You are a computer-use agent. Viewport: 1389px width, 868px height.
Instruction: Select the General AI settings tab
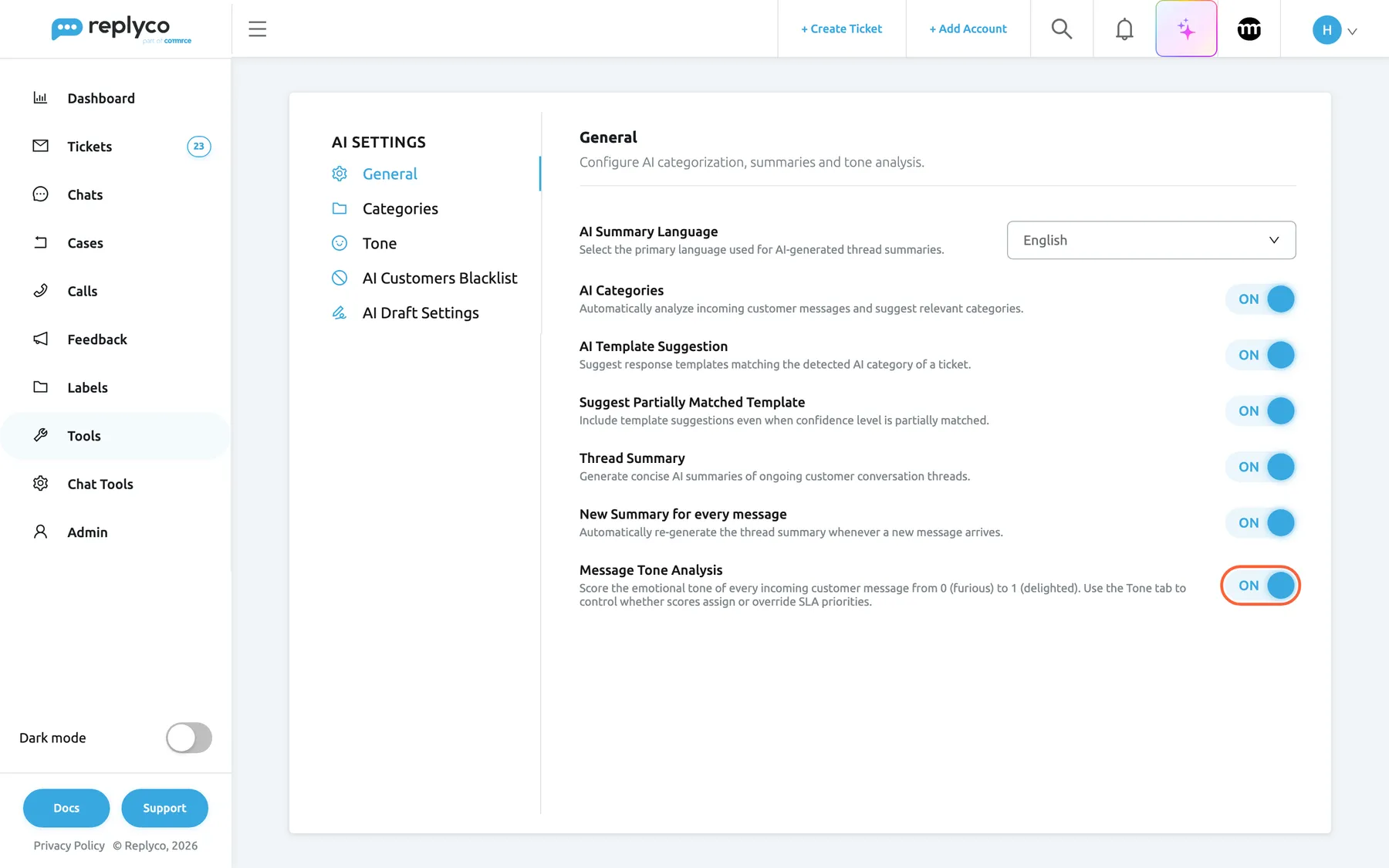point(390,174)
